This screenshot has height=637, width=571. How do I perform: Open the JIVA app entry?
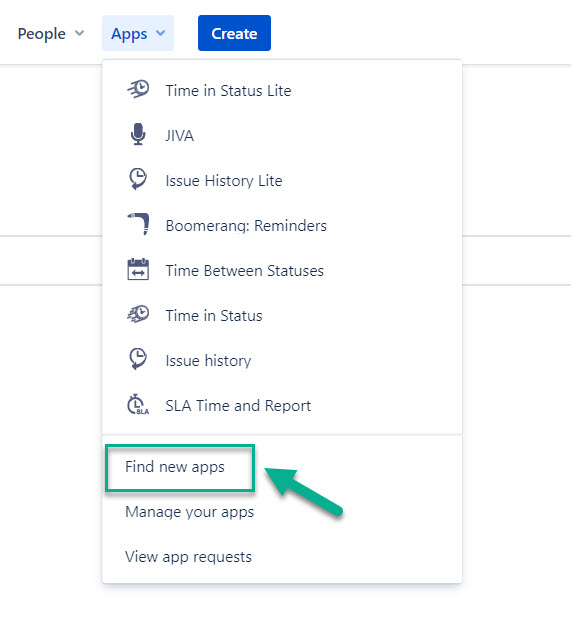click(282, 135)
